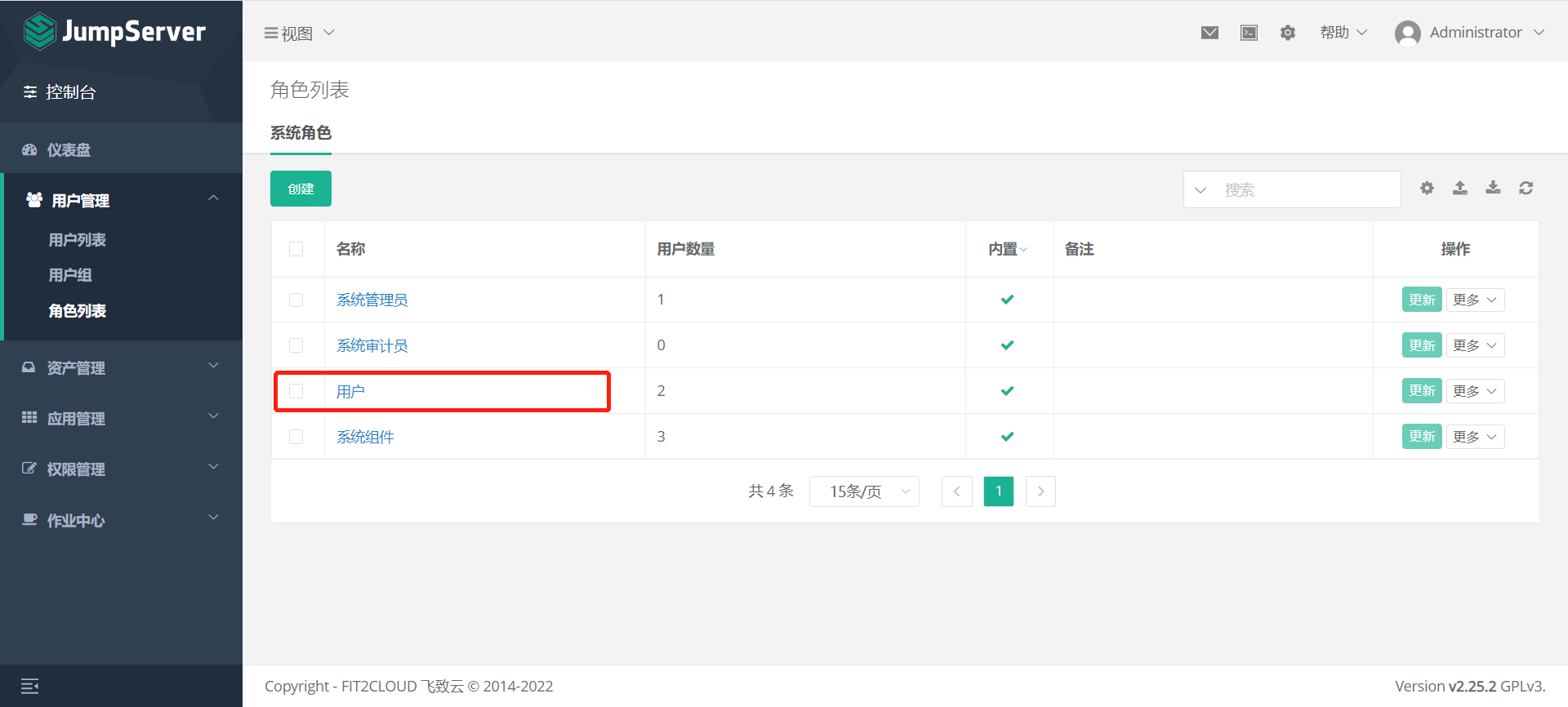Open system settings gear in header
The width and height of the screenshot is (1568, 707).
(x=1288, y=33)
